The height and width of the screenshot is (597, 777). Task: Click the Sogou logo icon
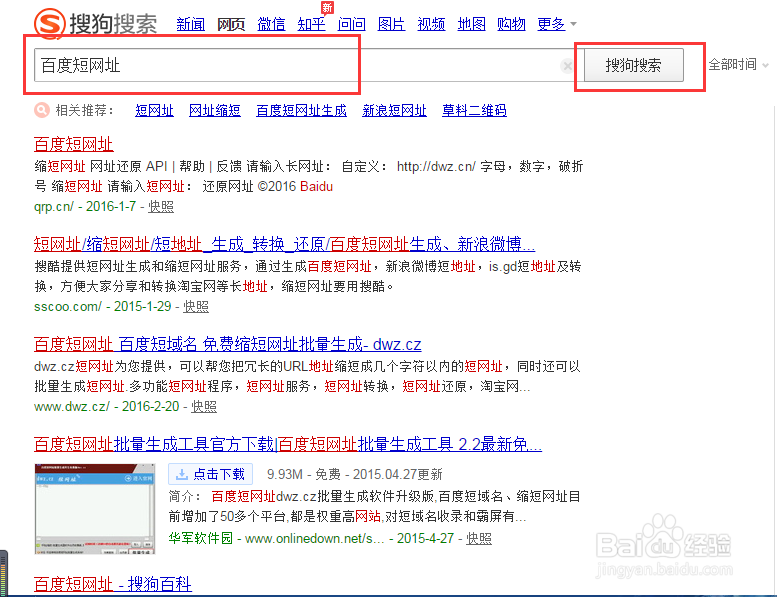[x=50, y=22]
